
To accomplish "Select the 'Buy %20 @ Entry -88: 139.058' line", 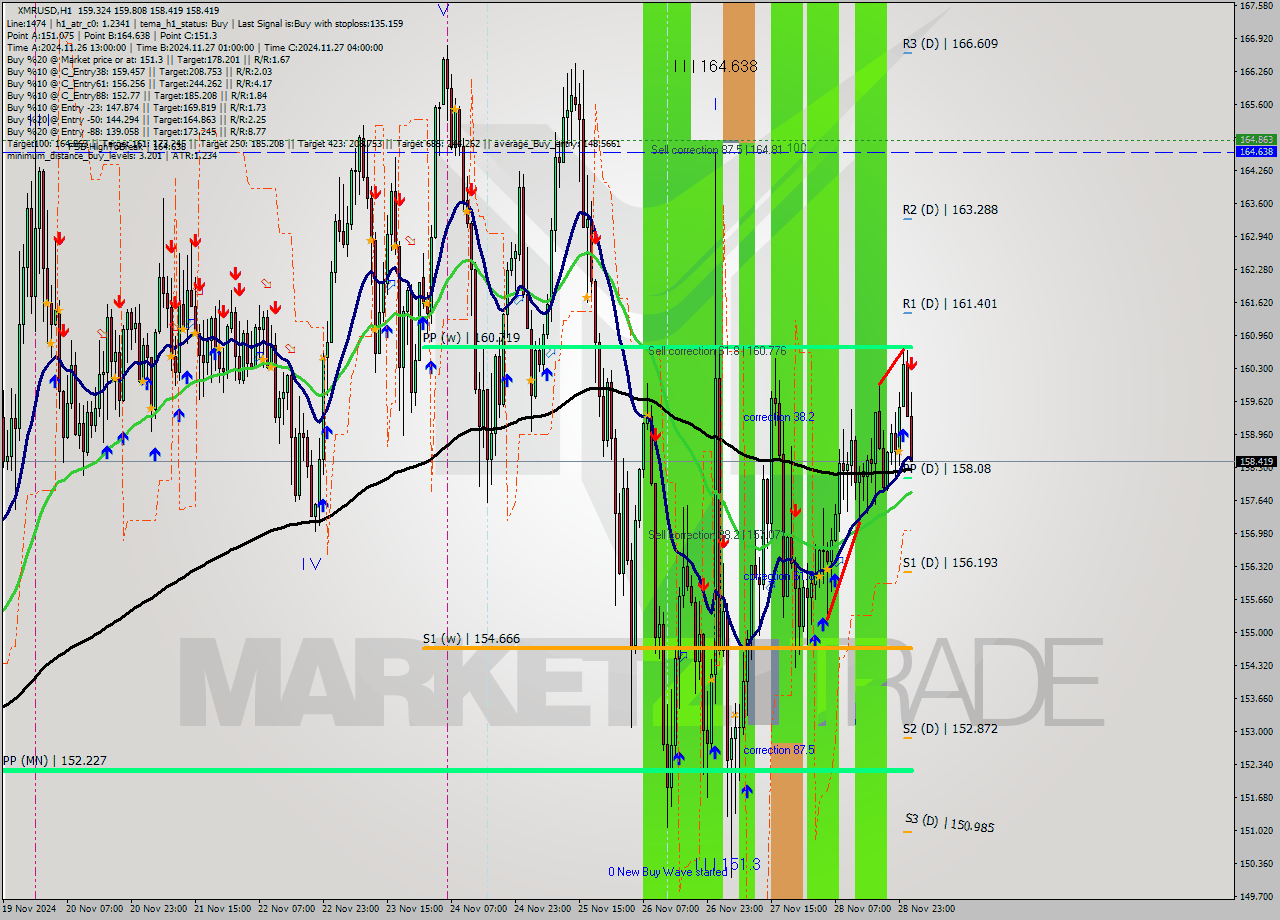I will pos(136,132).
